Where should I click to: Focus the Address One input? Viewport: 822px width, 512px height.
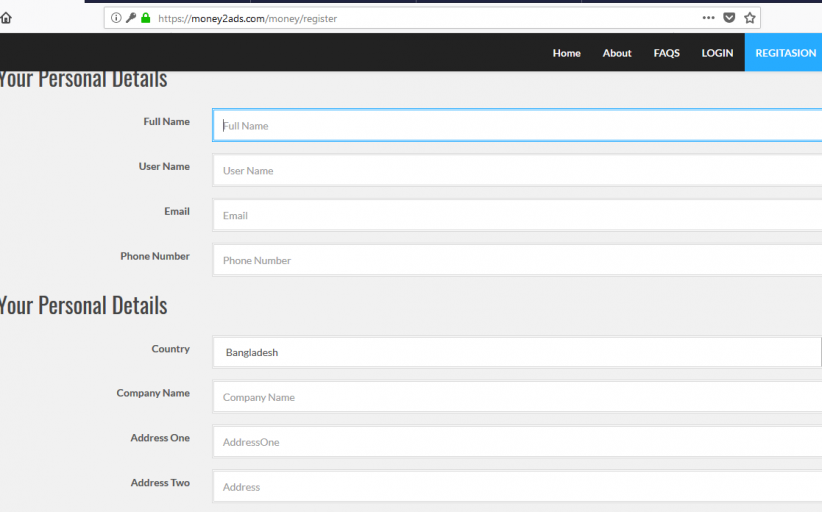coord(517,442)
